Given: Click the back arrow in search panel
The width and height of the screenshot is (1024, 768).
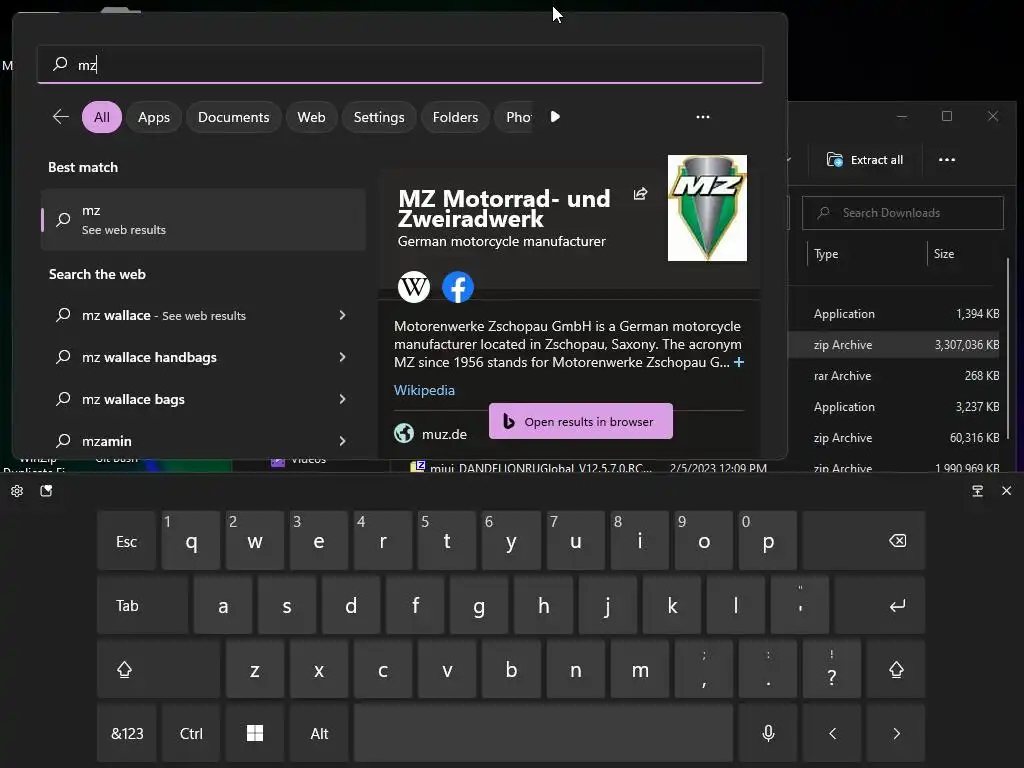Looking at the screenshot, I should pos(61,117).
